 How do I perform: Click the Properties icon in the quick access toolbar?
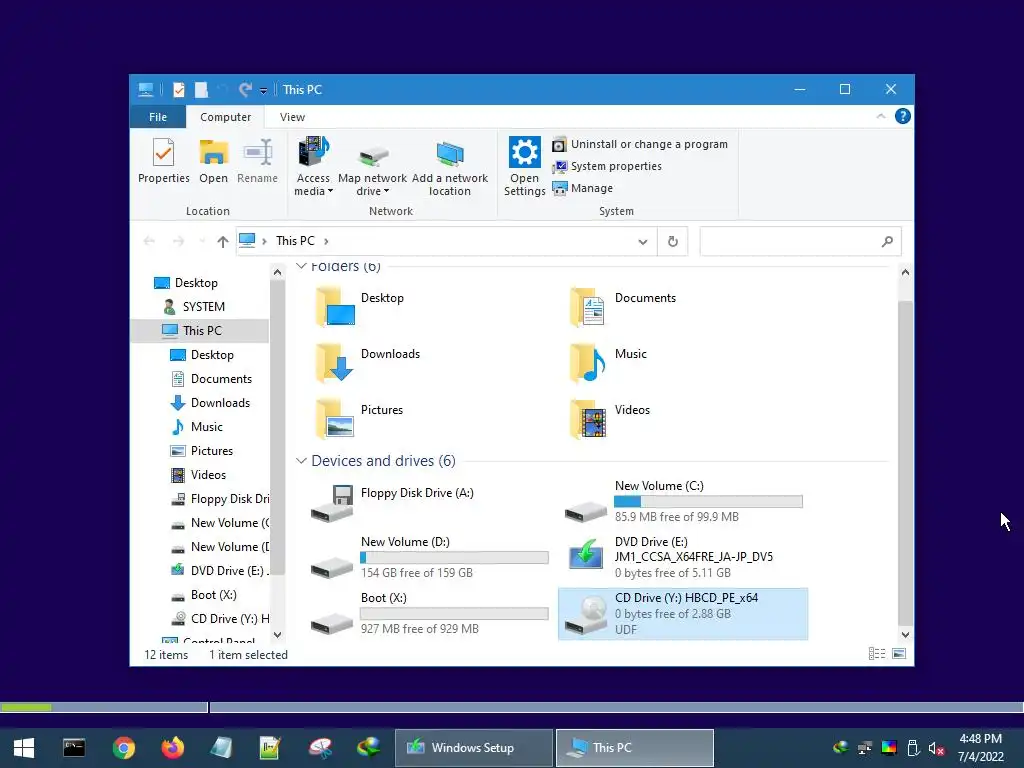[178, 89]
